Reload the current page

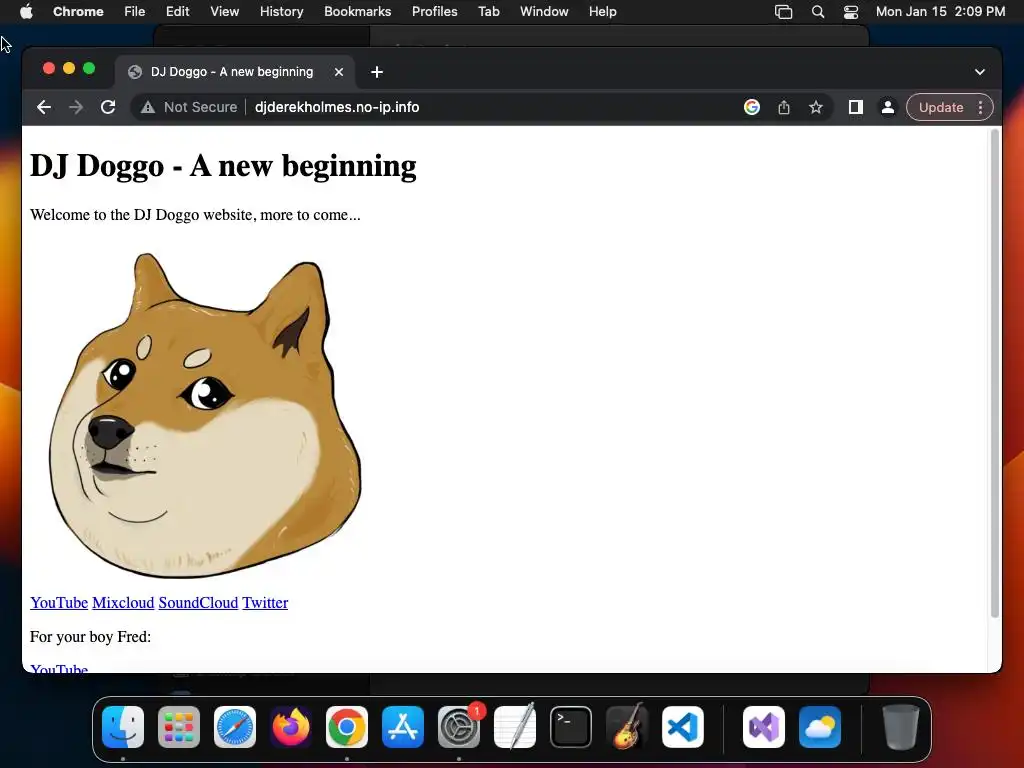[108, 107]
